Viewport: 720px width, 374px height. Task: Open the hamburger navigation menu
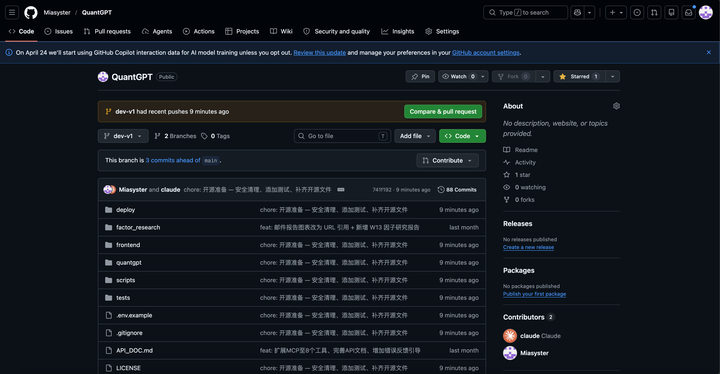click(12, 12)
